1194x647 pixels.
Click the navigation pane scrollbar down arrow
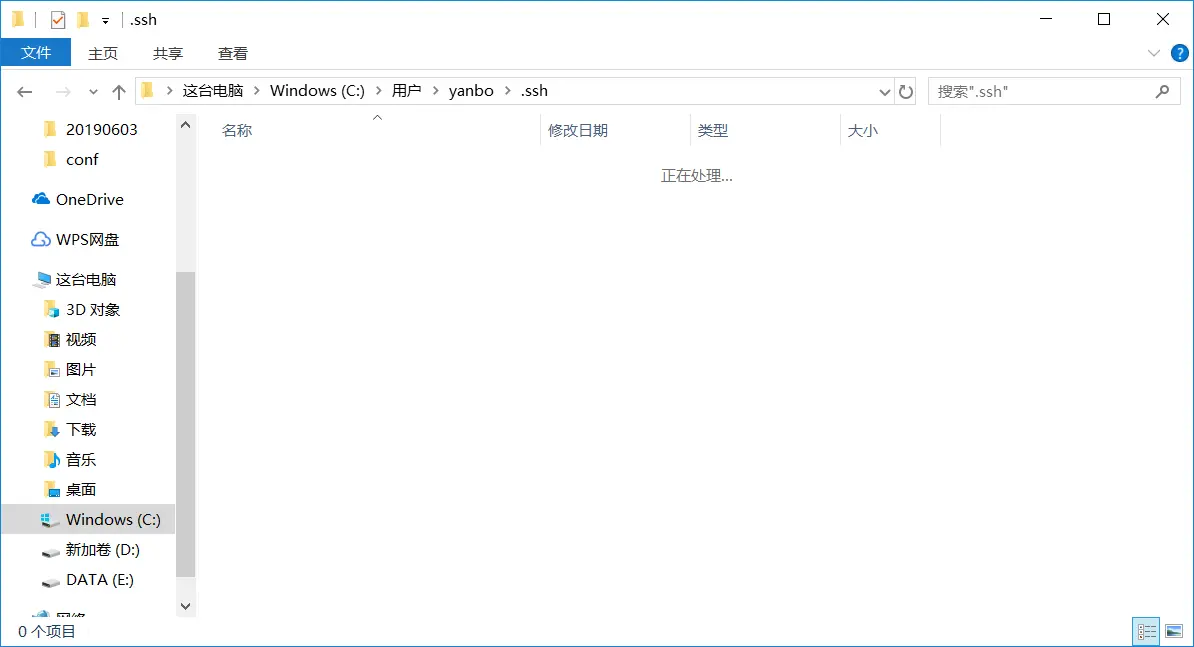[185, 605]
